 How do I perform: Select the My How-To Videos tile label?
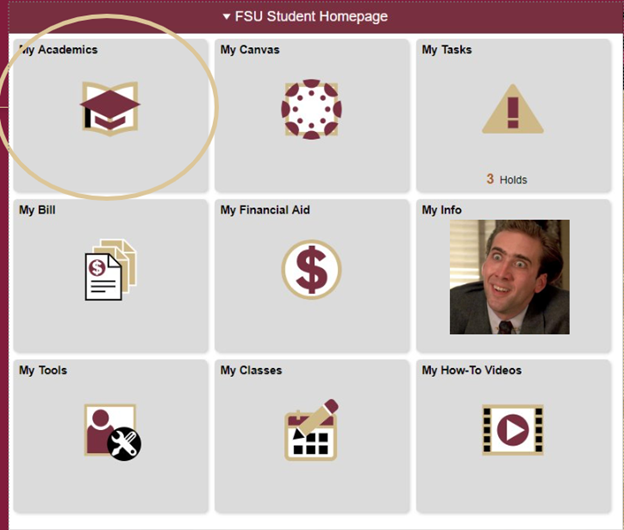click(x=472, y=370)
